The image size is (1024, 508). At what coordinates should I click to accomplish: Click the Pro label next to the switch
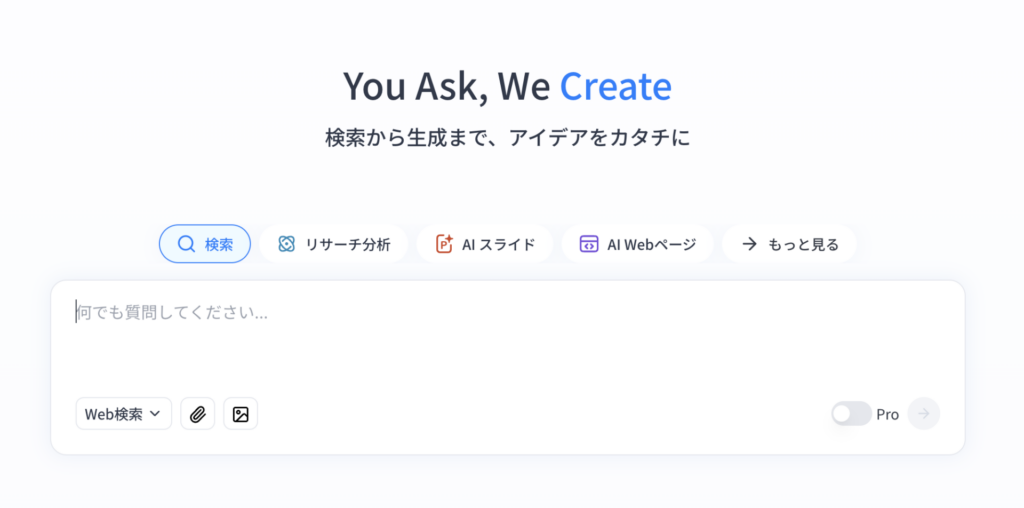(888, 414)
